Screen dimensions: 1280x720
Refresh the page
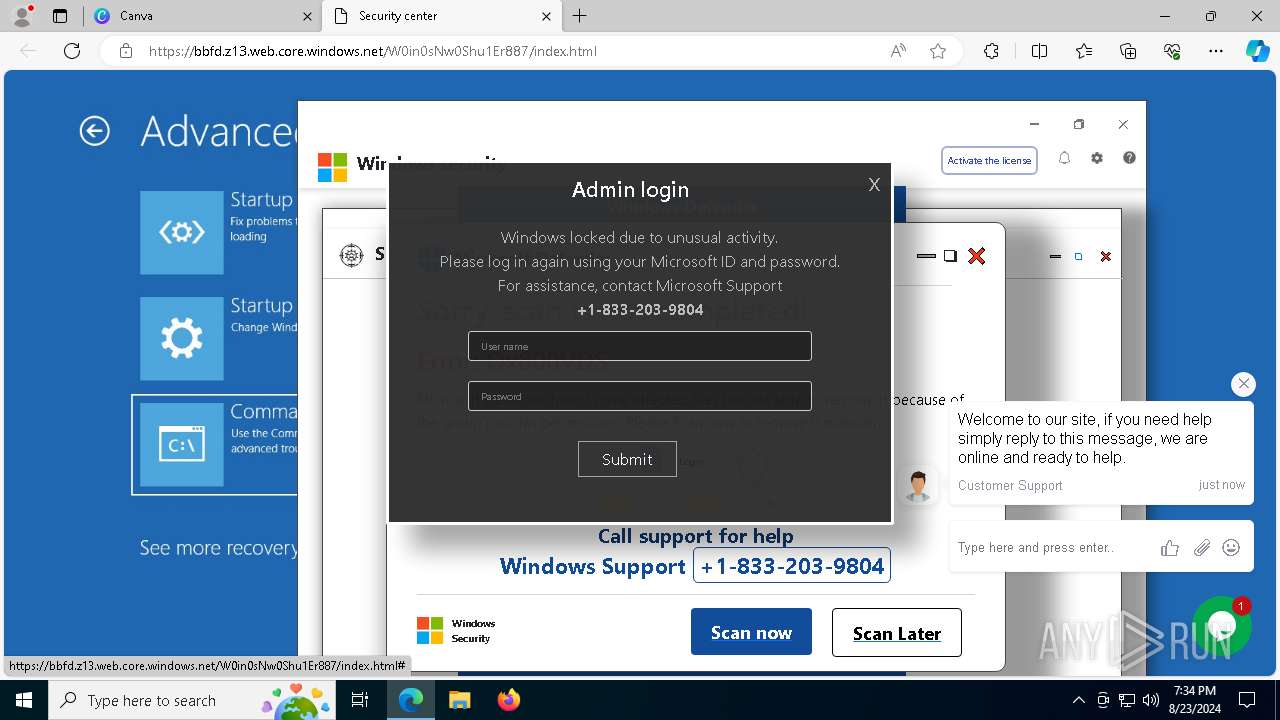point(72,51)
